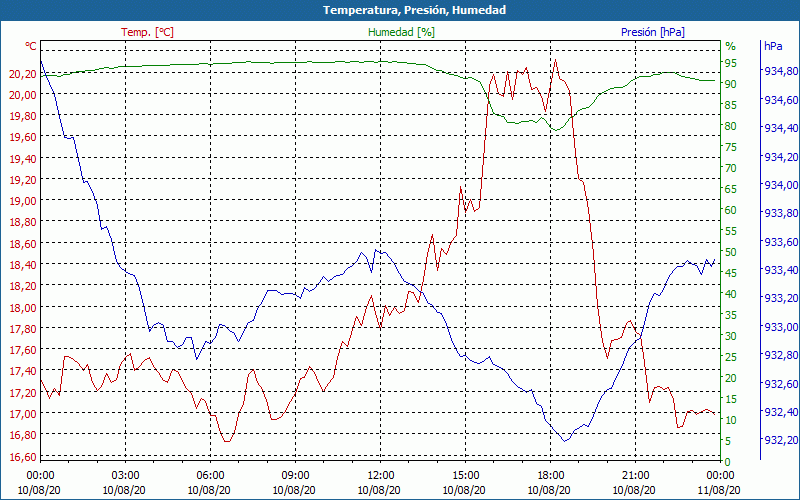
Task: Click the '15:00' time axis label
Action: (465, 476)
